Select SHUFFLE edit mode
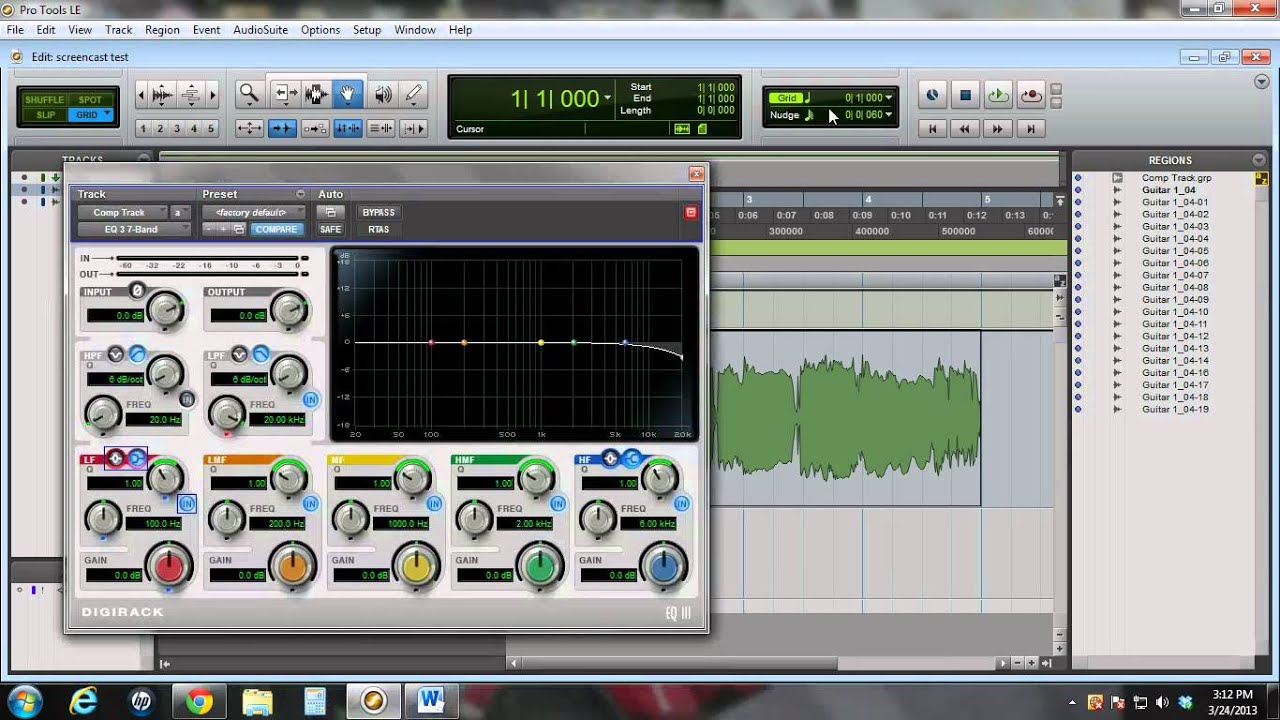Viewport: 1280px width, 720px height. (44, 100)
